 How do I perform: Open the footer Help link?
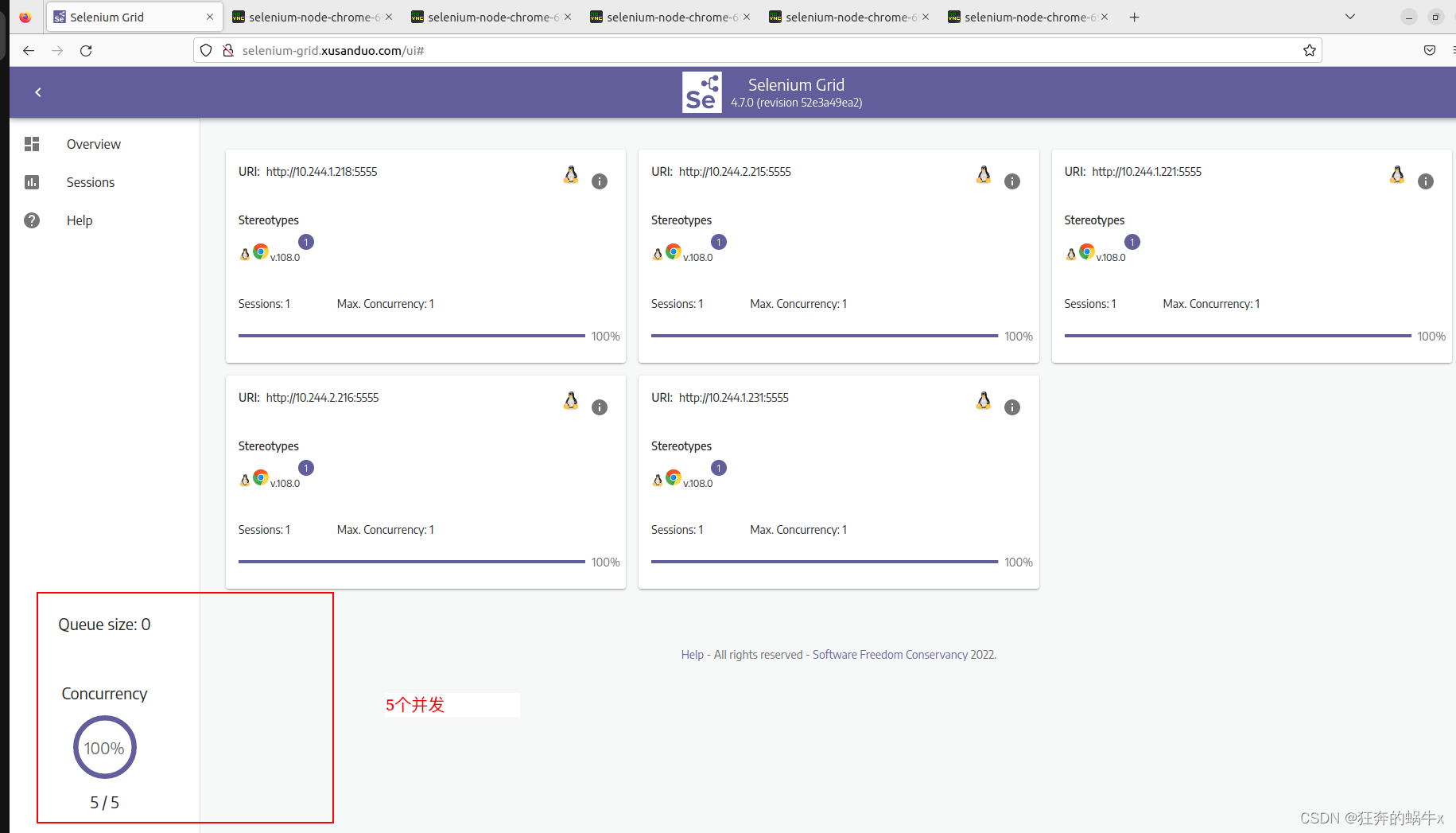coord(692,655)
